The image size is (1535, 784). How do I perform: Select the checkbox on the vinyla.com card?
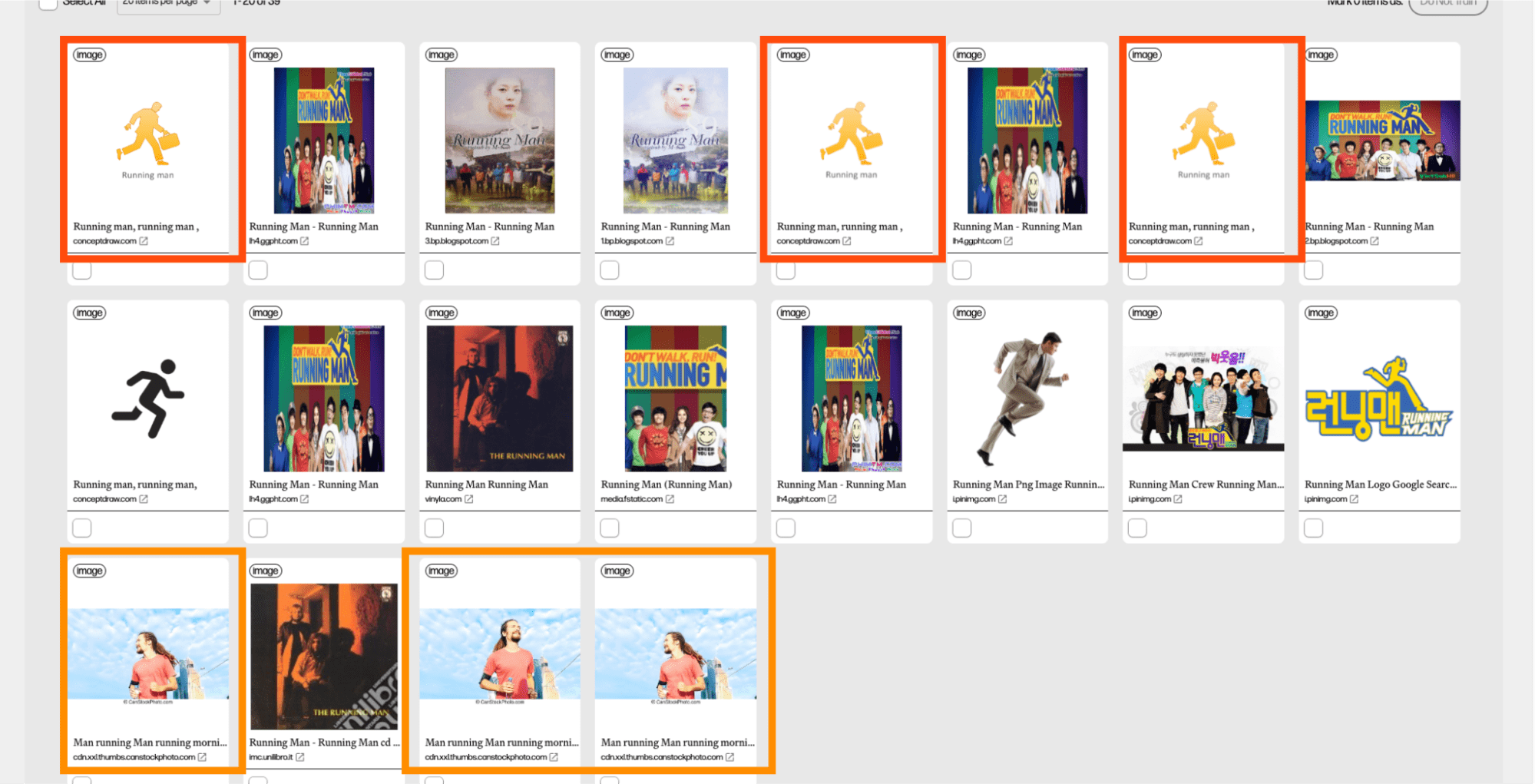click(434, 528)
